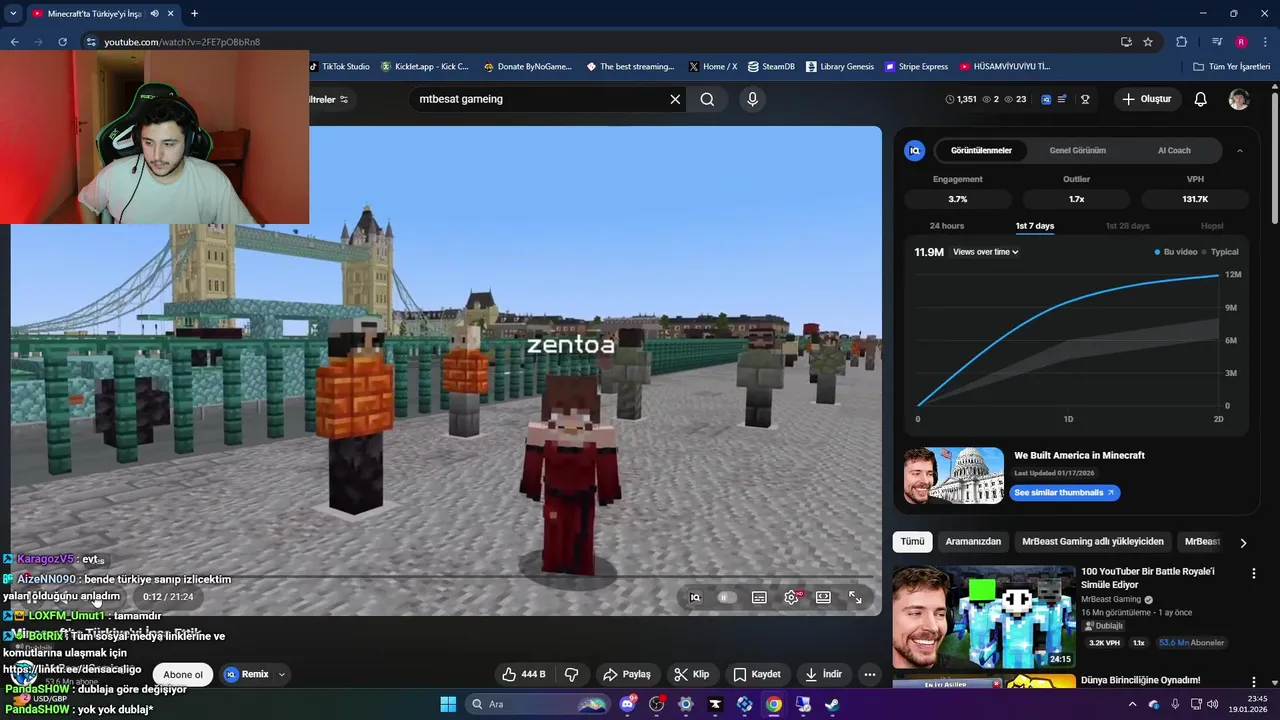
Task: Open the video player settings gear
Action: tap(791, 597)
